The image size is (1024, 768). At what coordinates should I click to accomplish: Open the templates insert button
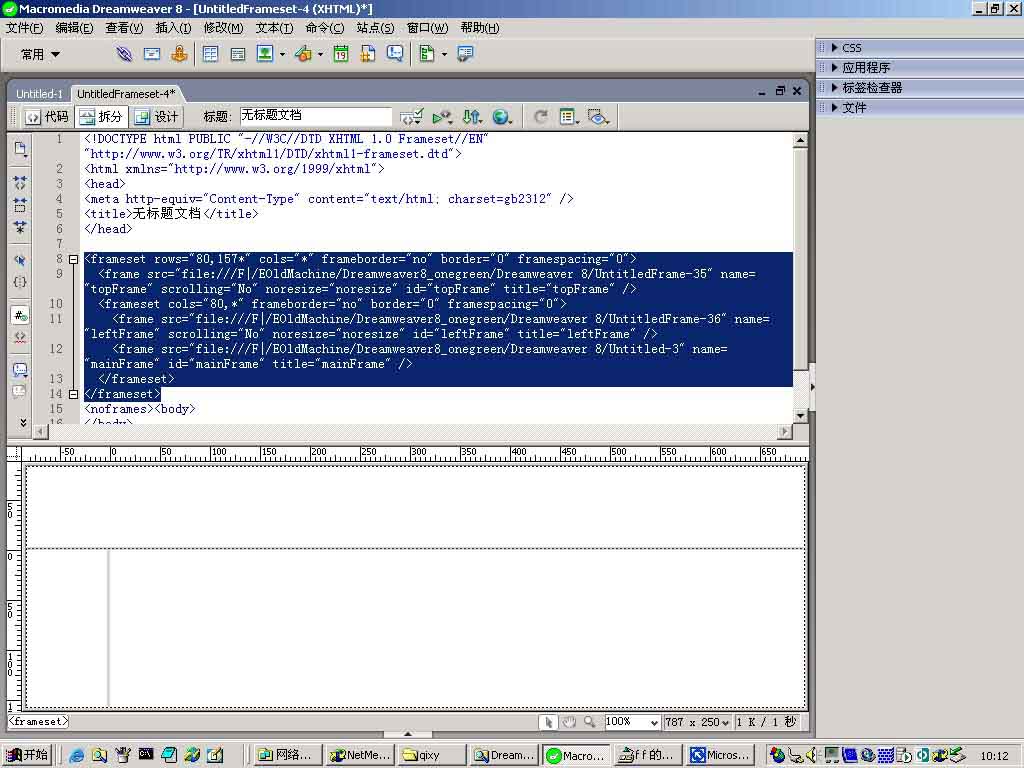pyautogui.click(x=426, y=54)
